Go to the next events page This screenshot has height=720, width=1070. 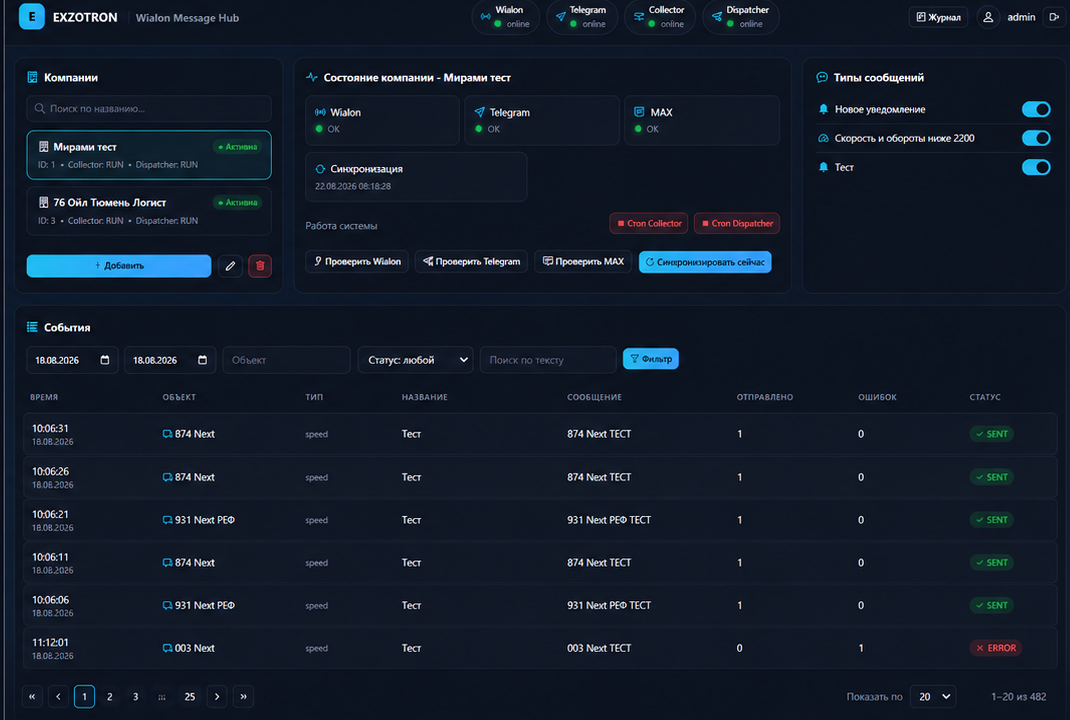pyautogui.click(x=217, y=696)
